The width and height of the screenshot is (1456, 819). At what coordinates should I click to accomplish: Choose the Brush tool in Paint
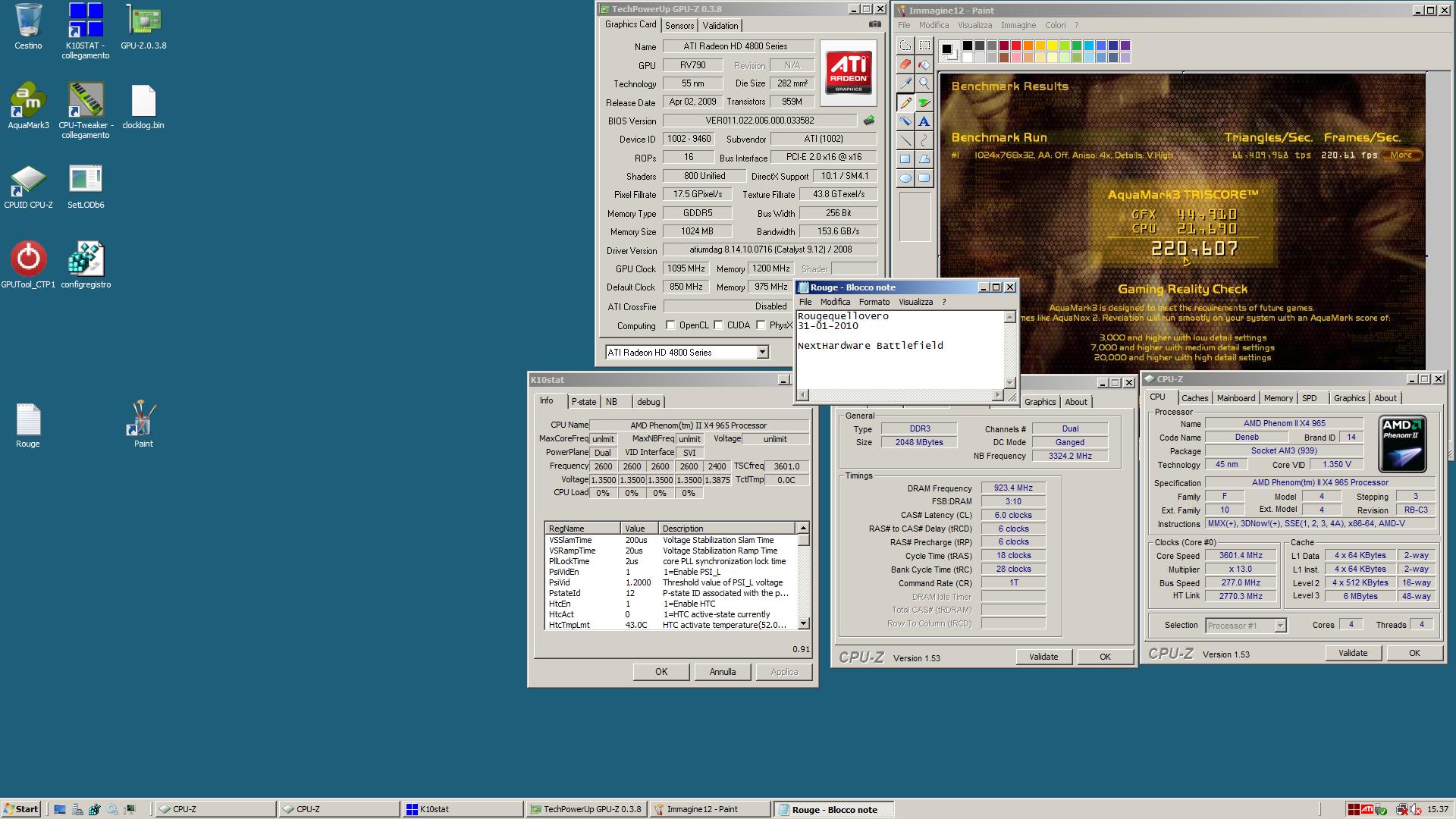[x=924, y=102]
